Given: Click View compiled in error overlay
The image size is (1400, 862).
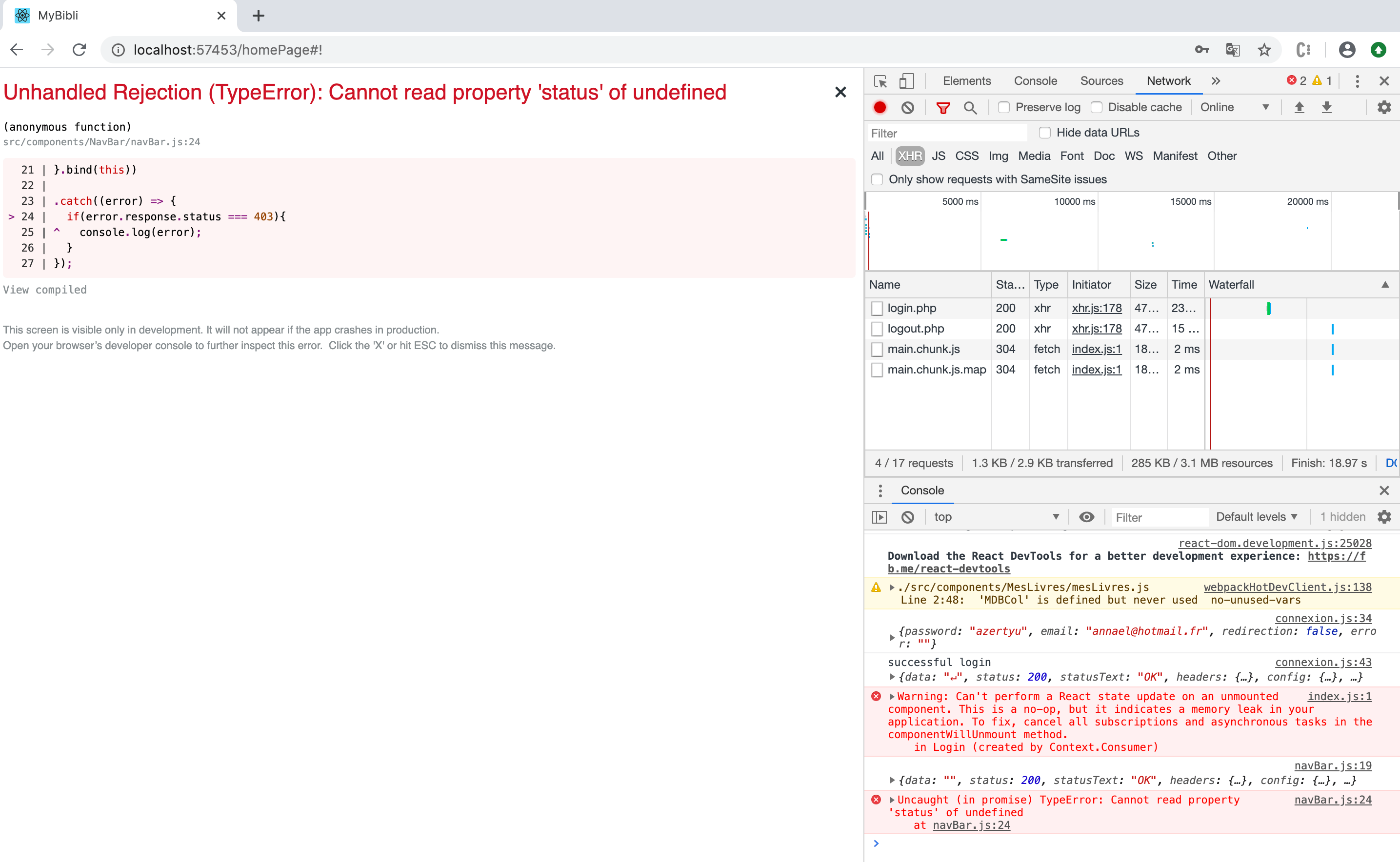Looking at the screenshot, I should tap(44, 290).
